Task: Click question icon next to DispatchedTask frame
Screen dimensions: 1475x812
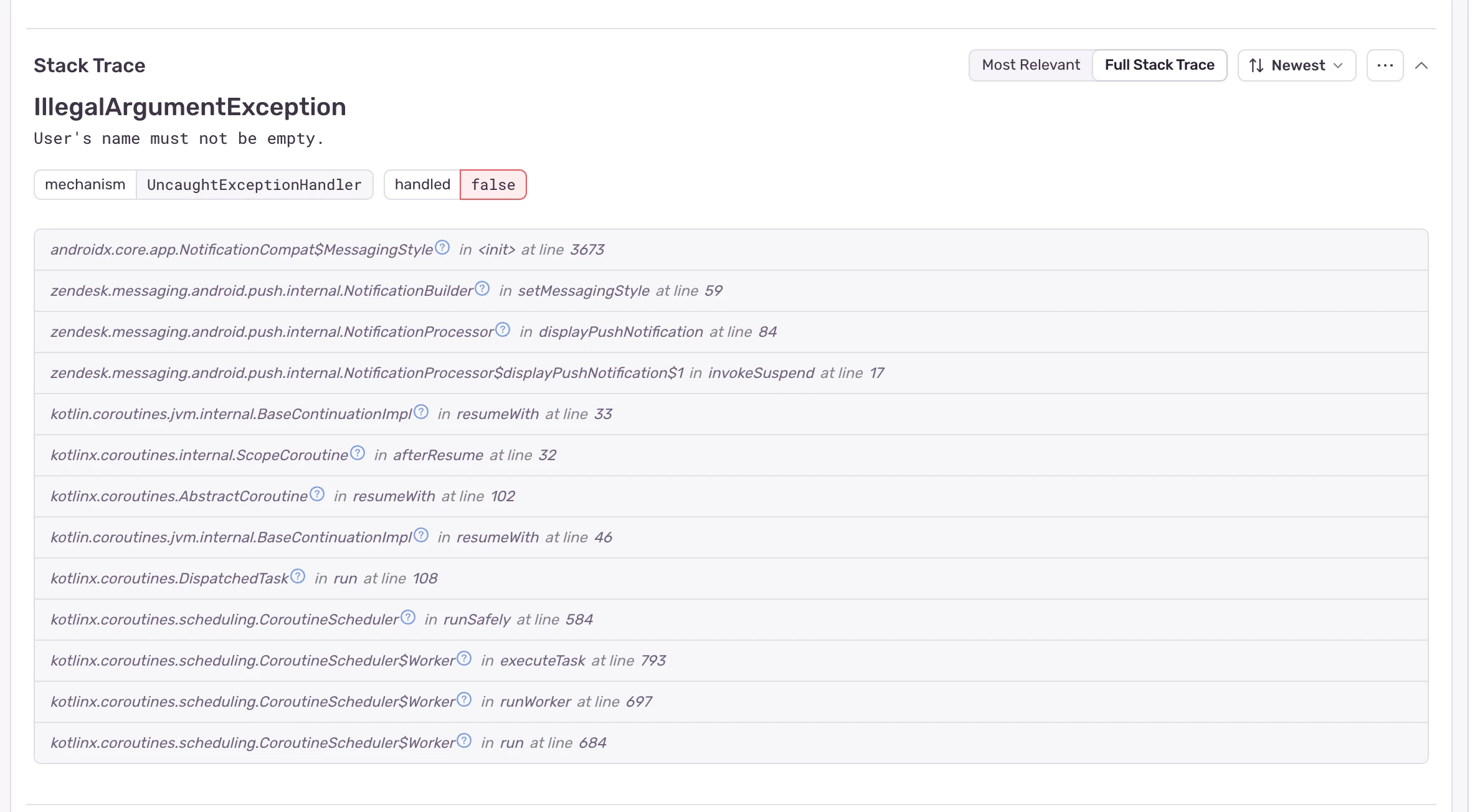Action: pyautogui.click(x=298, y=577)
